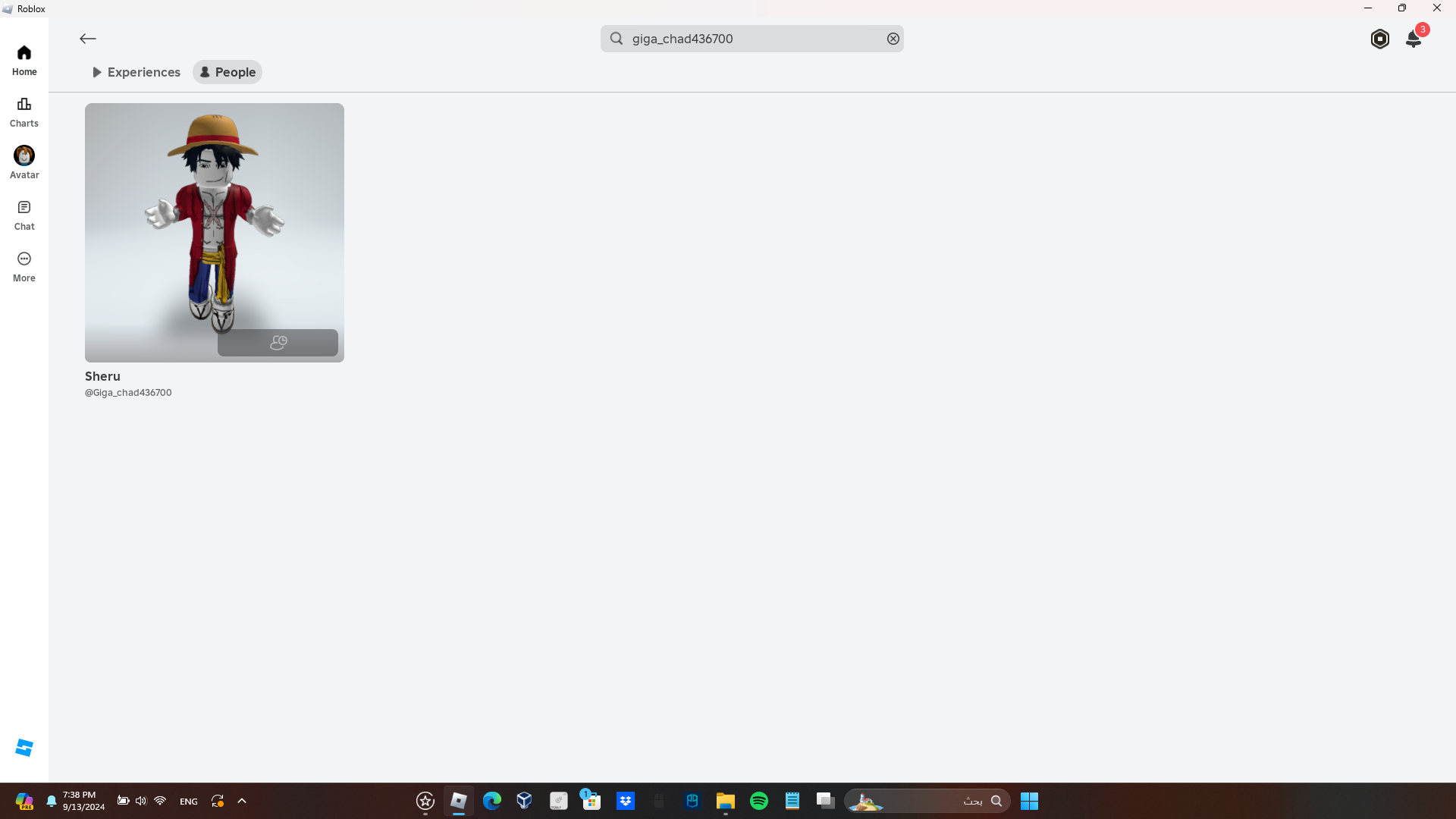Viewport: 1456px width, 819px height.
Task: Click the pending friend request button
Action: [278, 343]
